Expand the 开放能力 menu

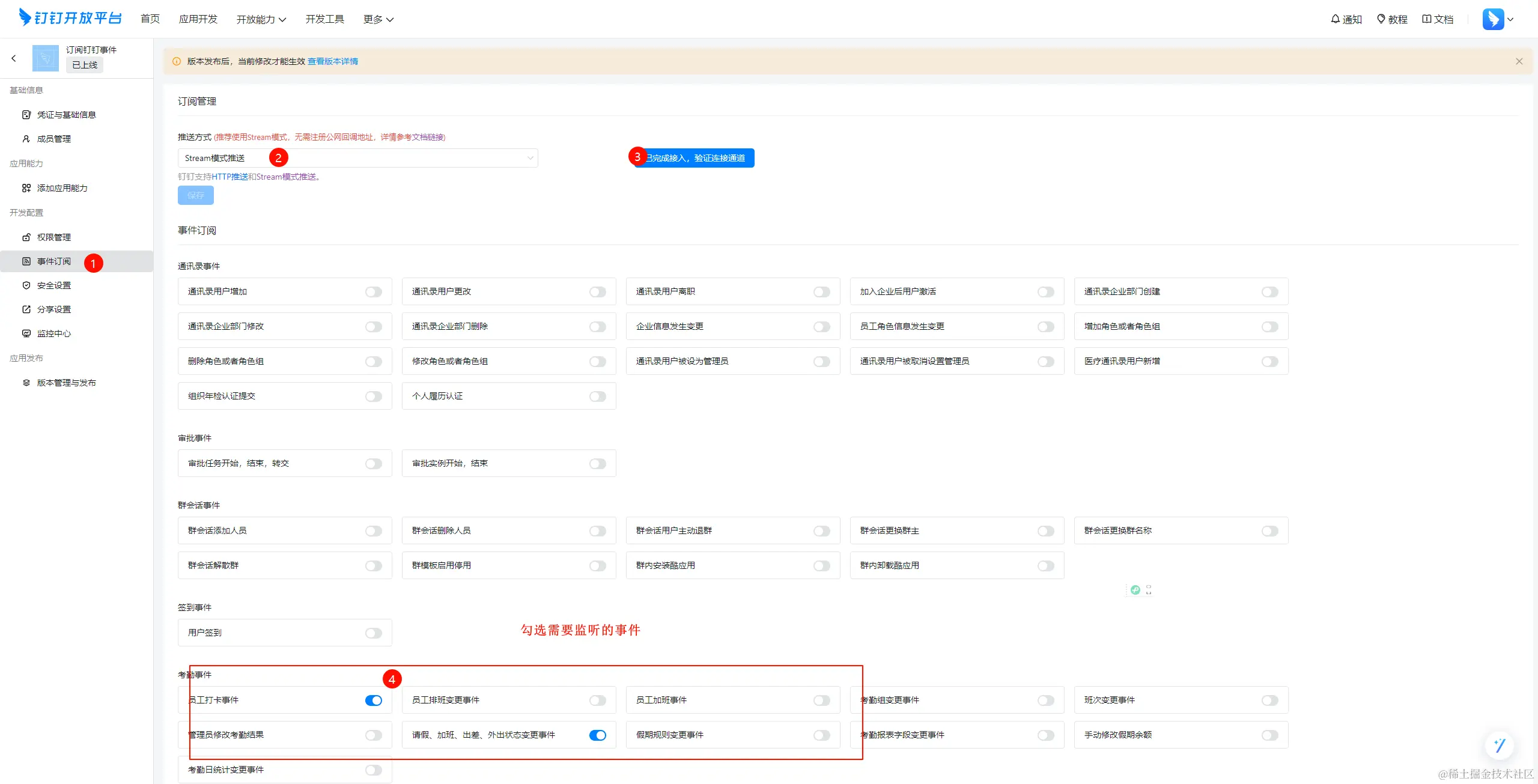coord(261,19)
